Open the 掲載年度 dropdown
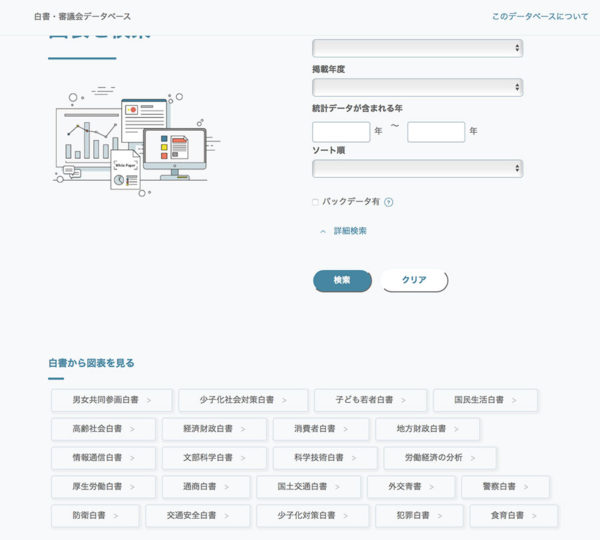 [417, 88]
